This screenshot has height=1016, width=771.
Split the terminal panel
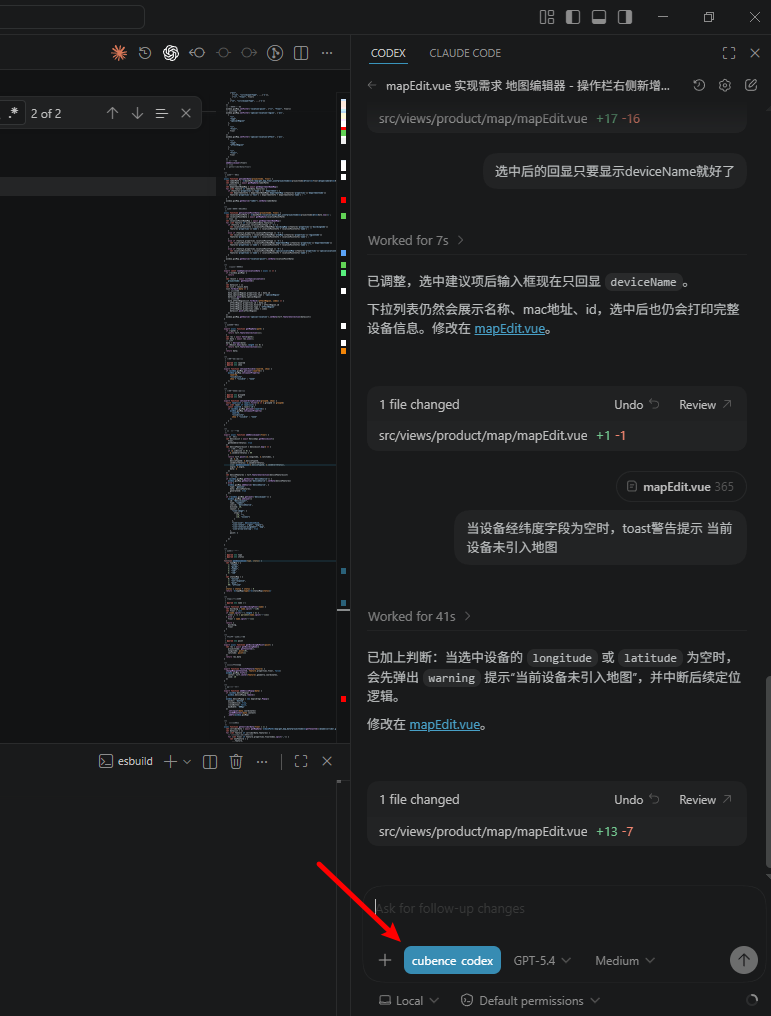tap(210, 761)
